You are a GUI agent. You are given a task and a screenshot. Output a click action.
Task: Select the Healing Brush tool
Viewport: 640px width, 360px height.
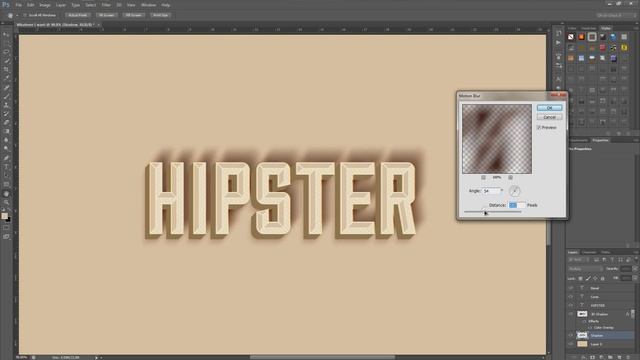(x=6, y=87)
